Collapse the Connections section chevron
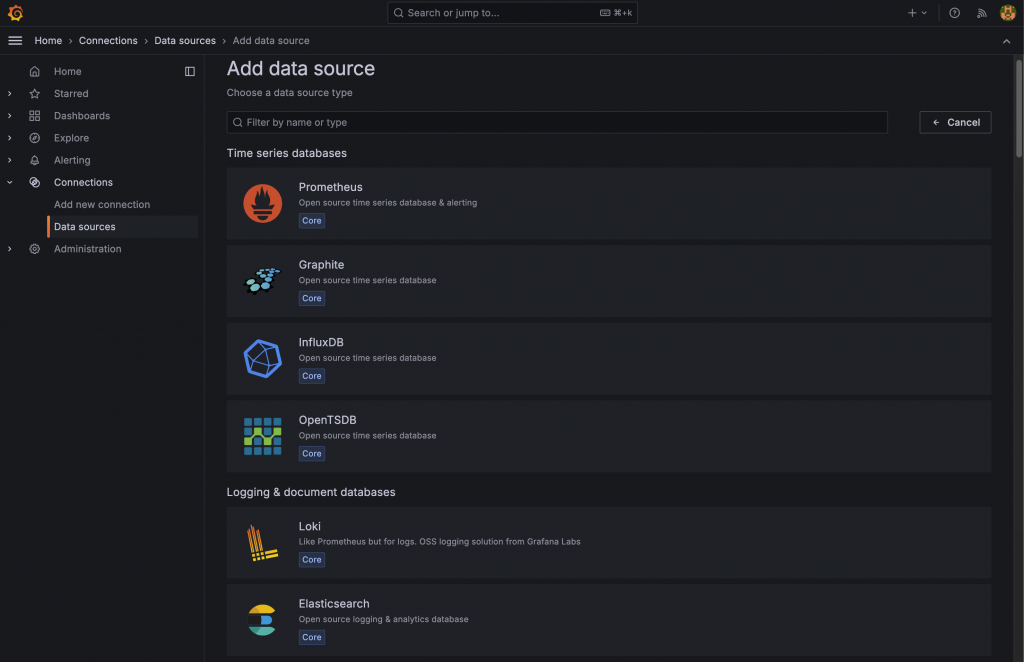Image resolution: width=1024 pixels, height=662 pixels. point(10,183)
